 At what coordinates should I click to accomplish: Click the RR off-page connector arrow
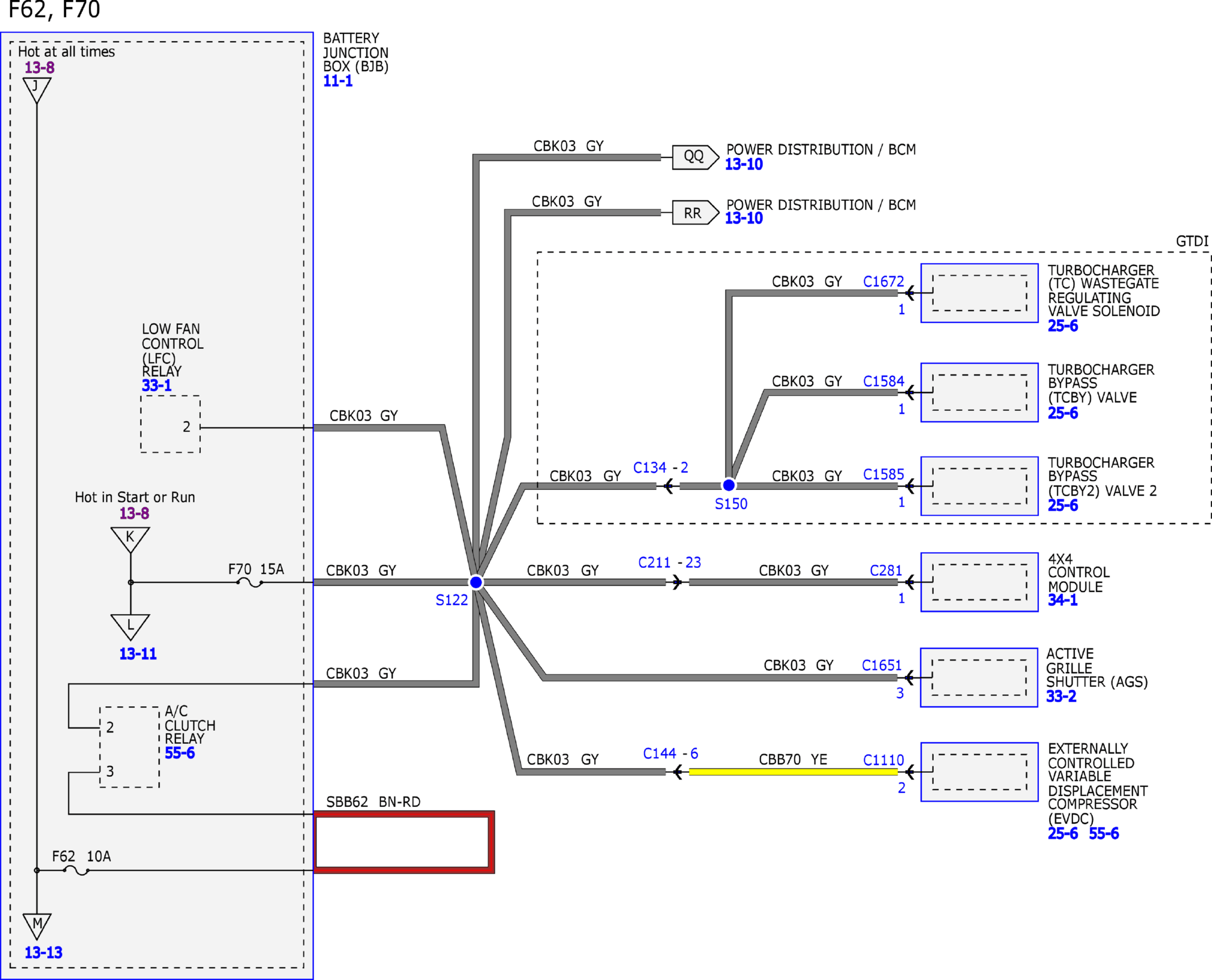(x=695, y=212)
